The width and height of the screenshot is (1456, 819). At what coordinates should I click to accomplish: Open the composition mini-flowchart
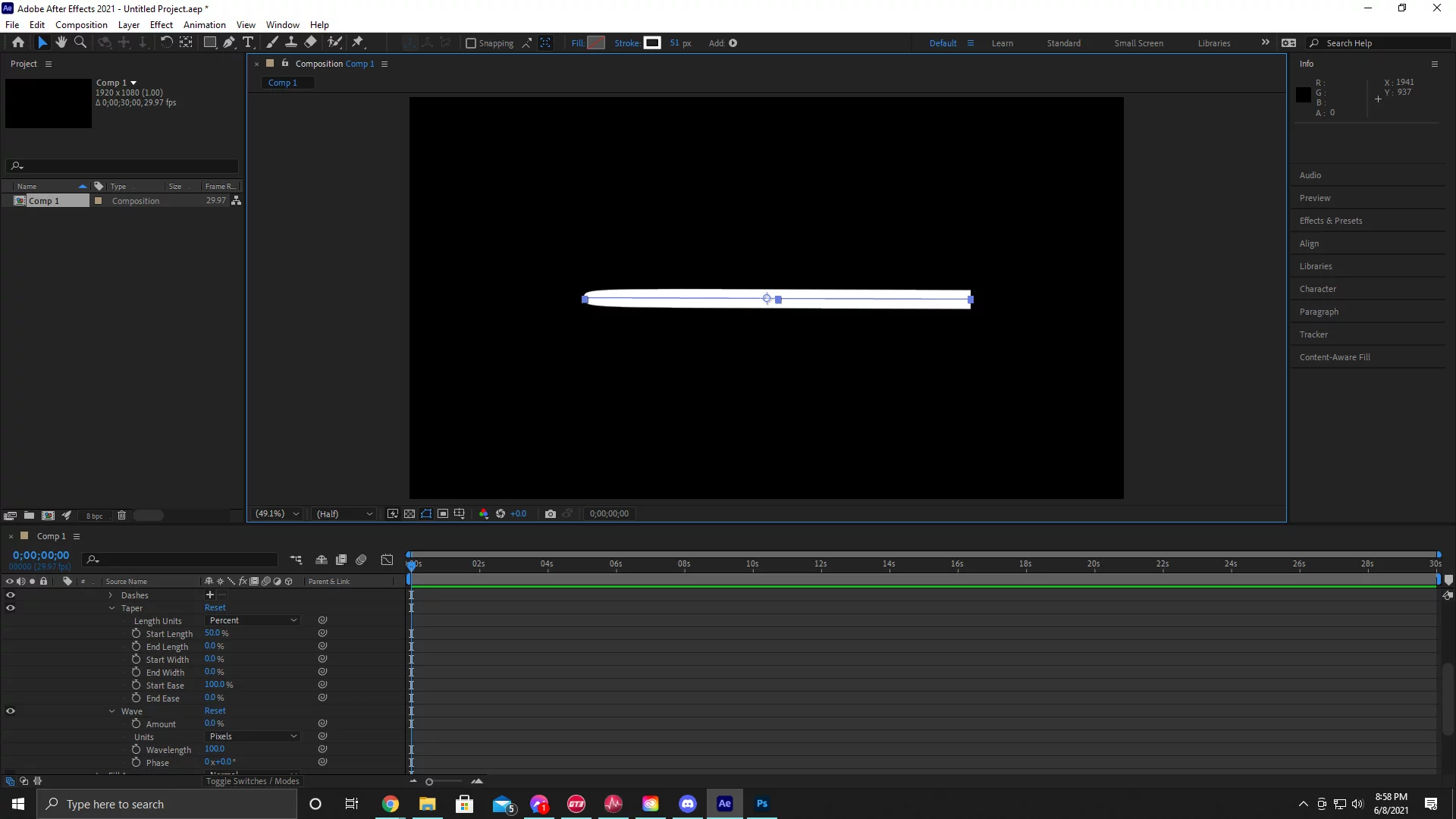[296, 560]
